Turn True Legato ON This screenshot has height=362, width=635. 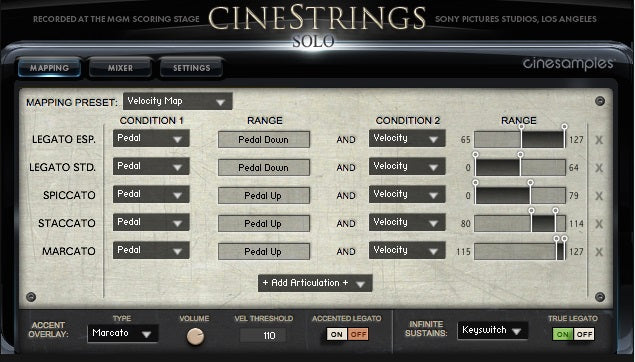click(563, 334)
